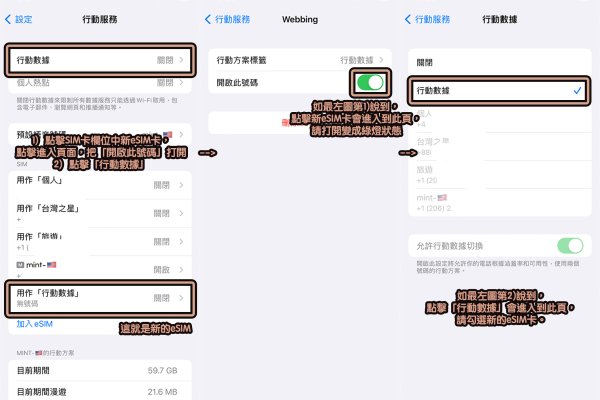Tap the 目前期間漫遊 usage row
The height and width of the screenshot is (400, 600).
100,392
